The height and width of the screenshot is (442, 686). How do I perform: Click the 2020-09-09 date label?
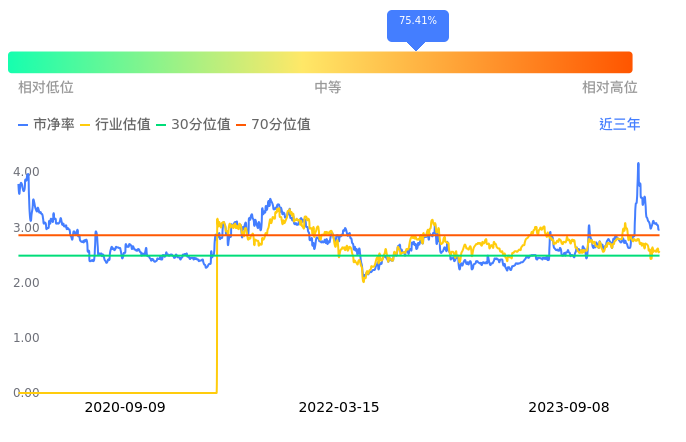coord(125,408)
